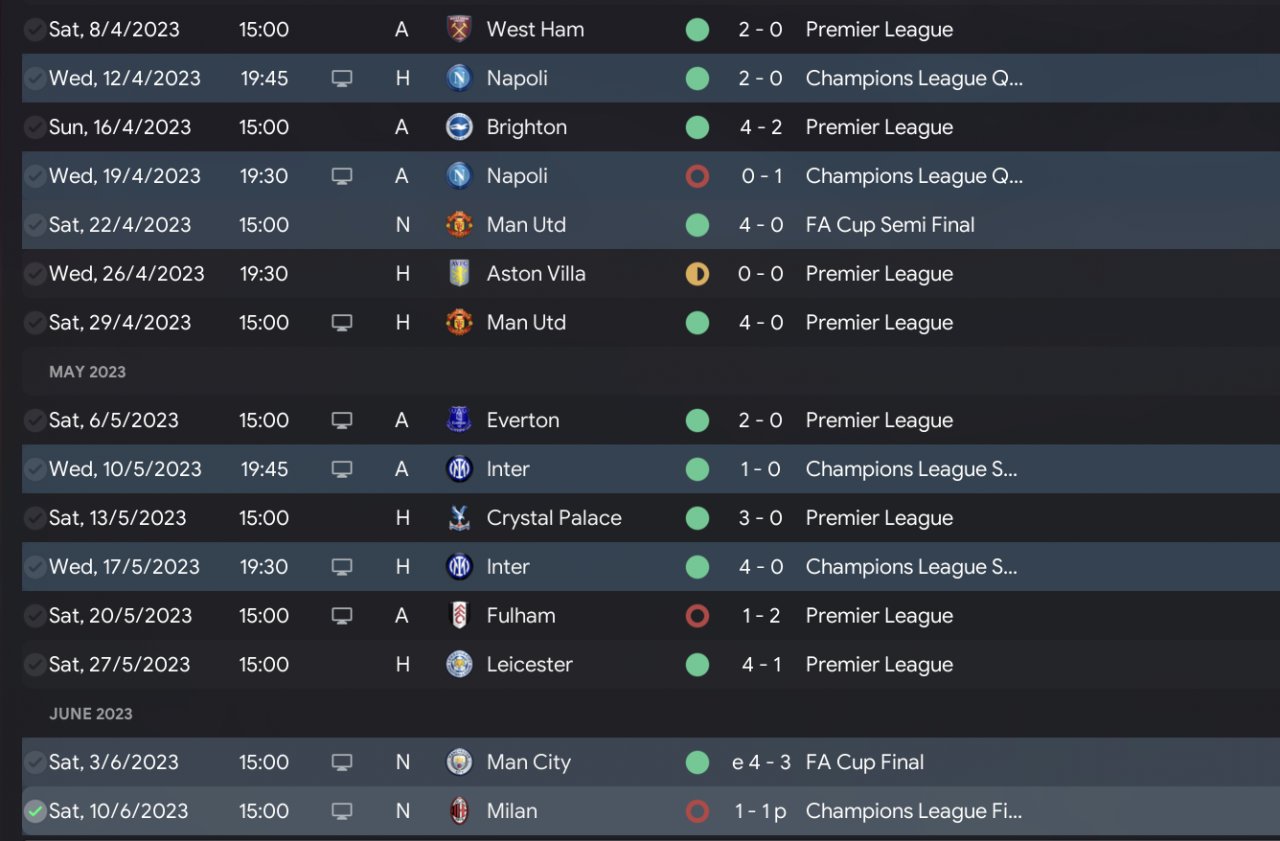The image size is (1280, 841).
Task: Toggle the checkmark on the 10/6/2023 Milan fixture
Action: 35,811
